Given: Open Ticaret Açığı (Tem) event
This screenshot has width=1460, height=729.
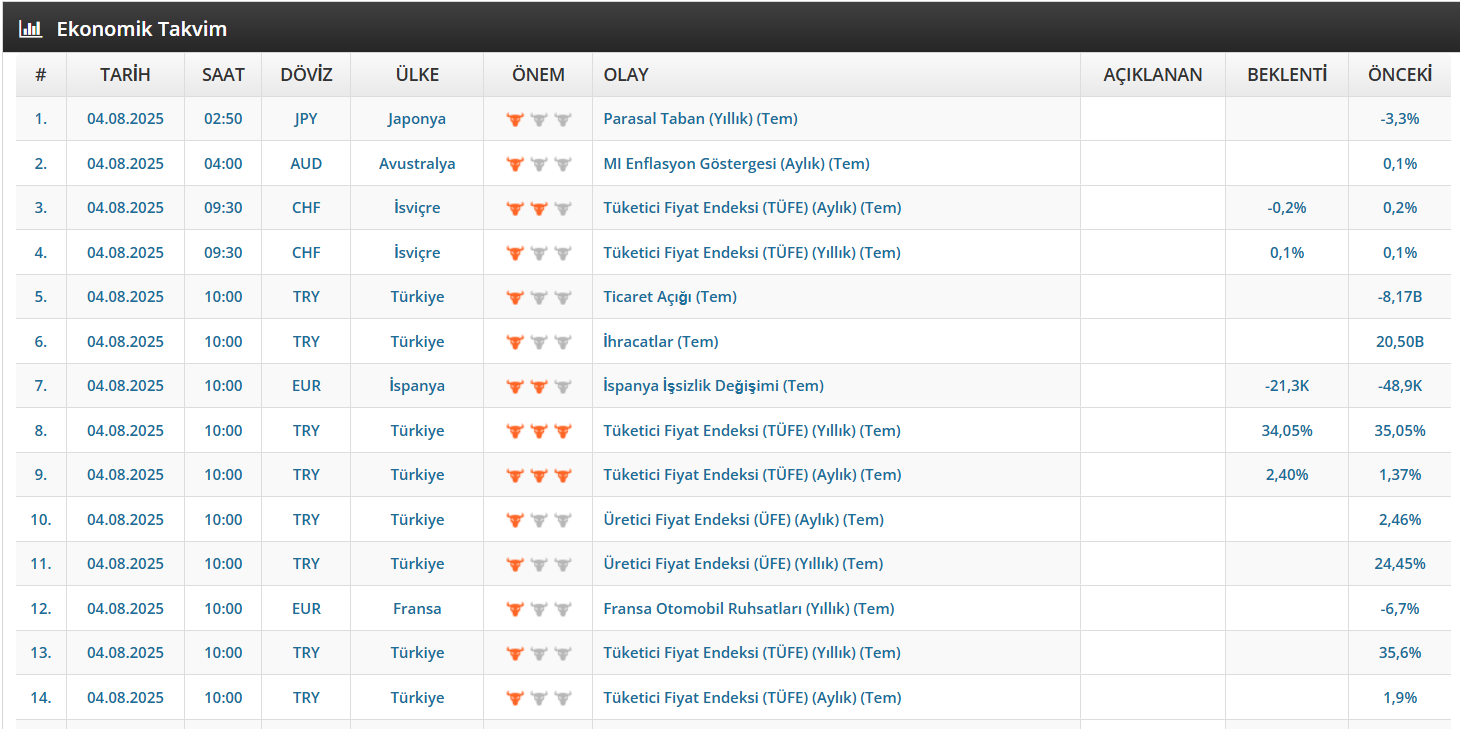Looking at the screenshot, I should coord(670,297).
